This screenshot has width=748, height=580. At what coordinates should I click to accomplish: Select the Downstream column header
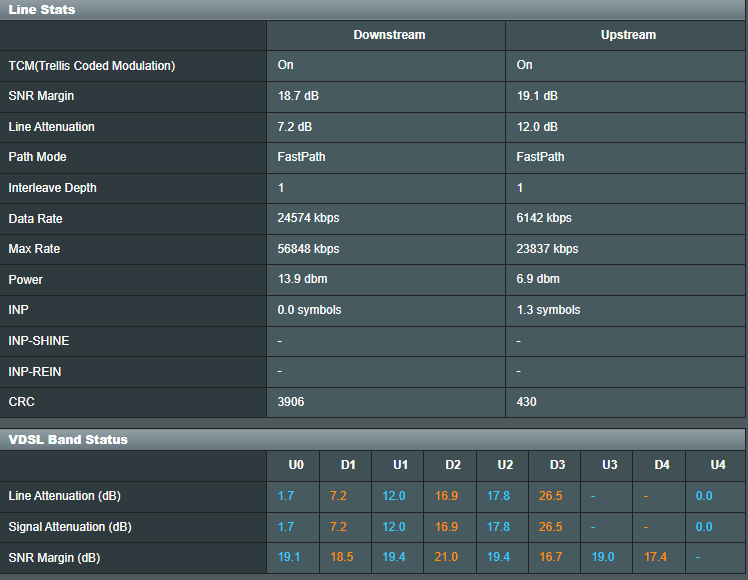coord(389,35)
